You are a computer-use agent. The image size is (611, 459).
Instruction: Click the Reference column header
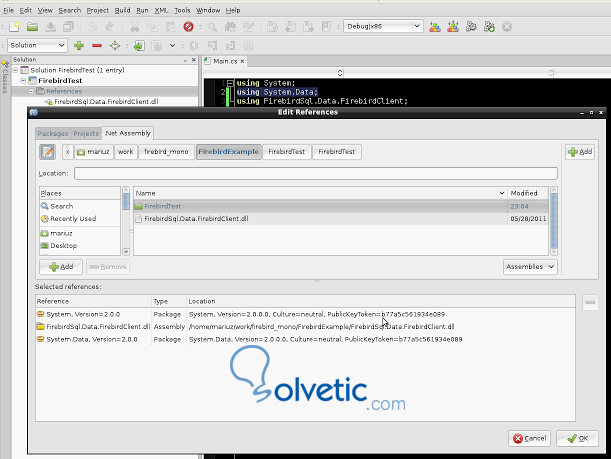[94, 301]
